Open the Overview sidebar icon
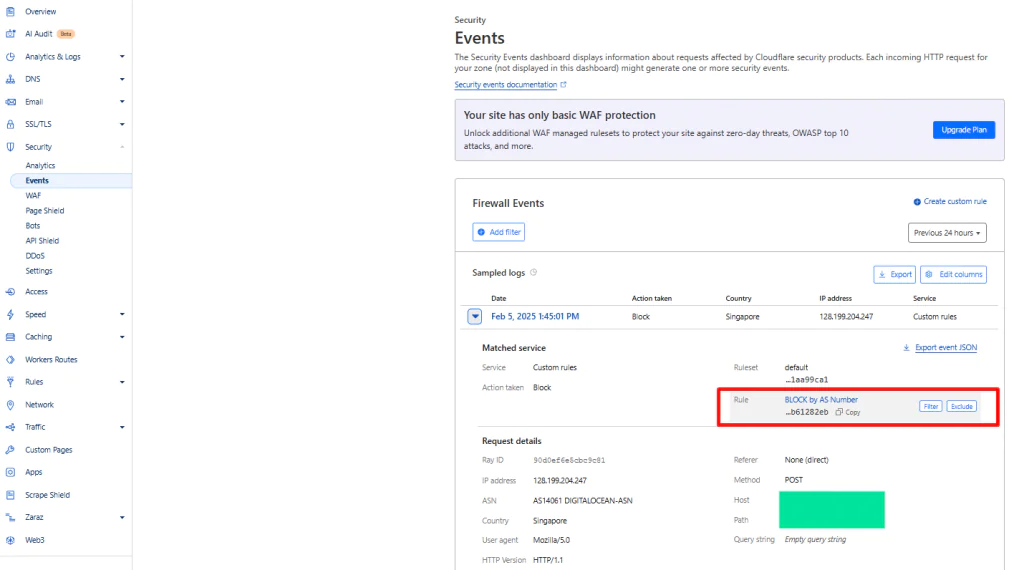Image resolution: width=1024 pixels, height=570 pixels. pyautogui.click(x=10, y=11)
